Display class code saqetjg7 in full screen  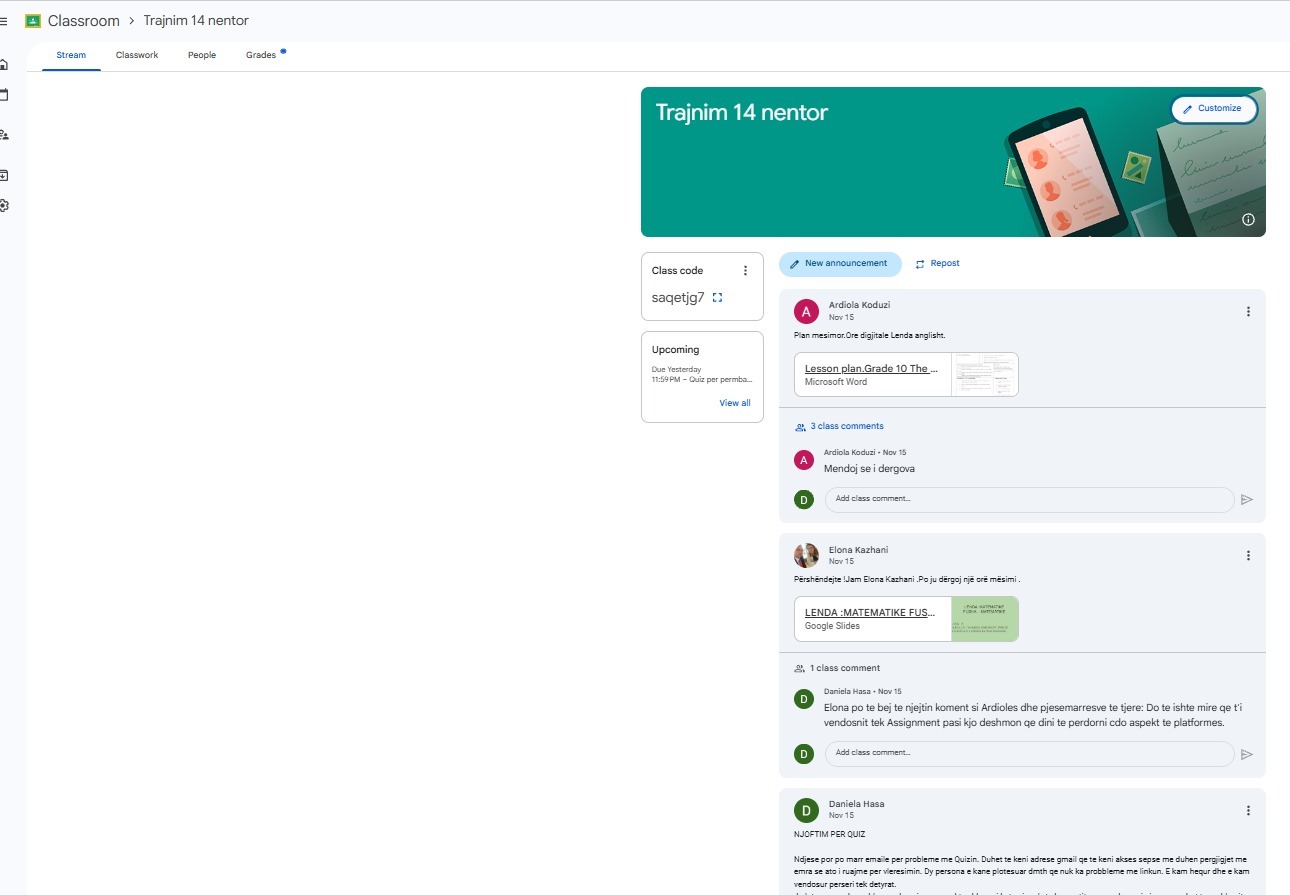click(717, 297)
